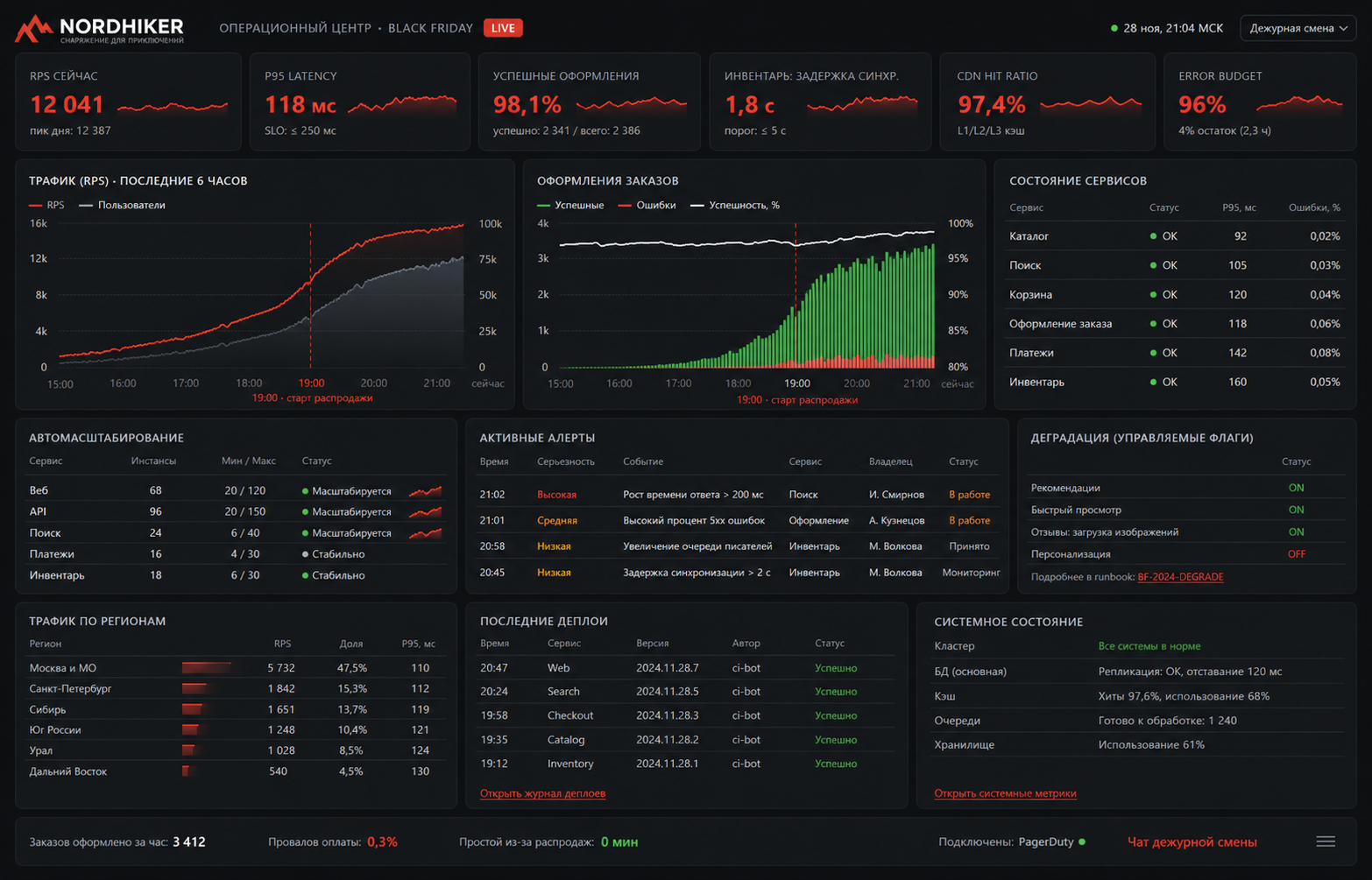The height and width of the screenshot is (880, 1372).
Task: Select the Оформление заказа service row
Action: tap(1175, 324)
